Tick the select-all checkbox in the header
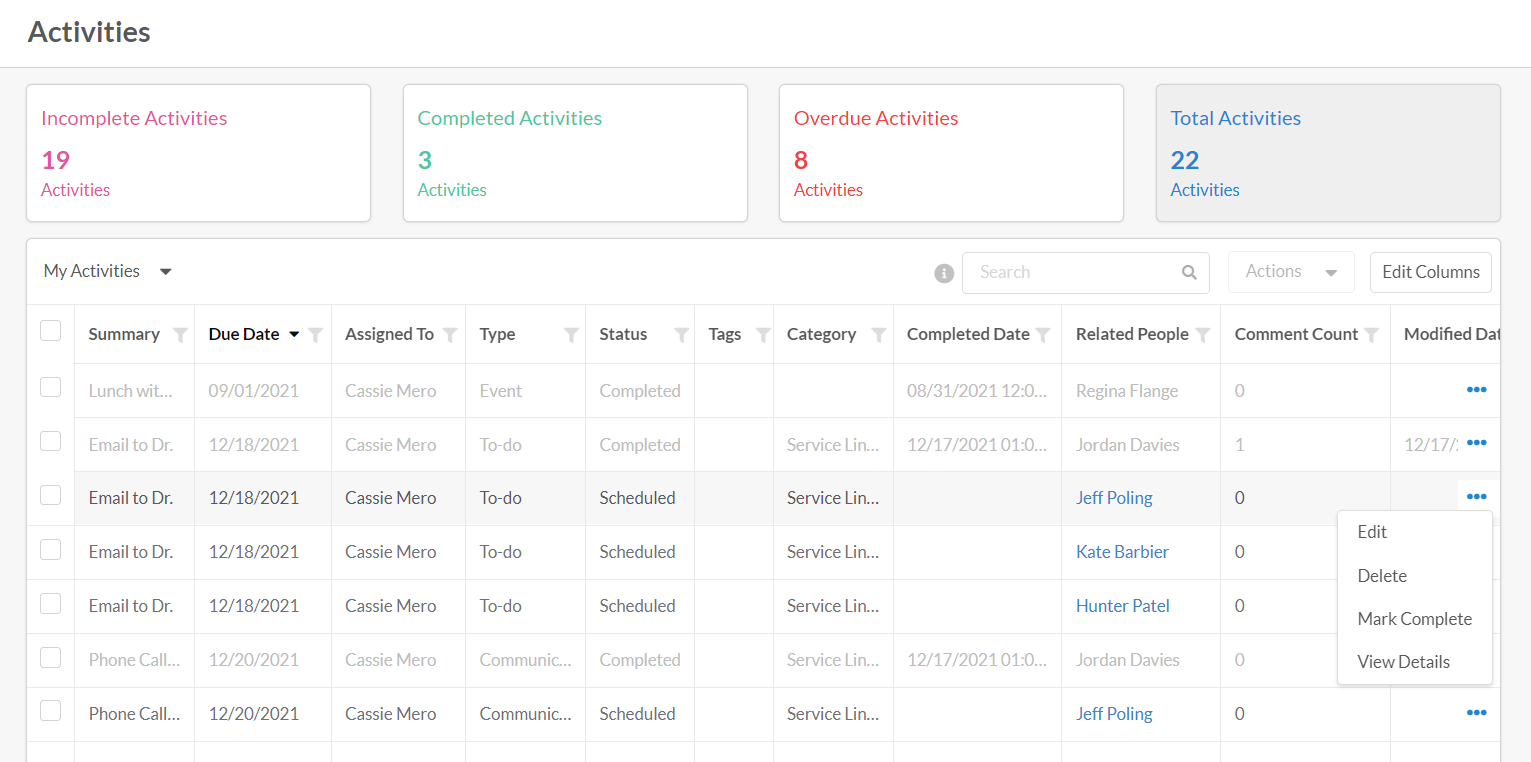This screenshot has height=762, width=1531. [50, 331]
